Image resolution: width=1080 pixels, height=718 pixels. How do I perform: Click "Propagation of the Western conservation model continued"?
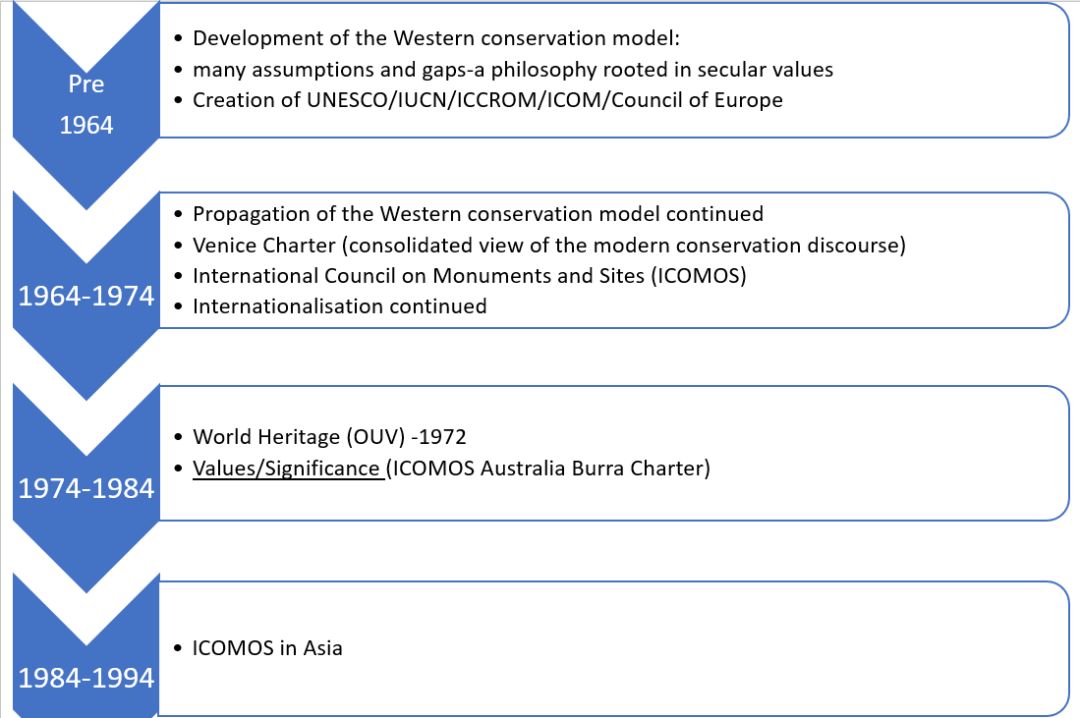(x=478, y=214)
